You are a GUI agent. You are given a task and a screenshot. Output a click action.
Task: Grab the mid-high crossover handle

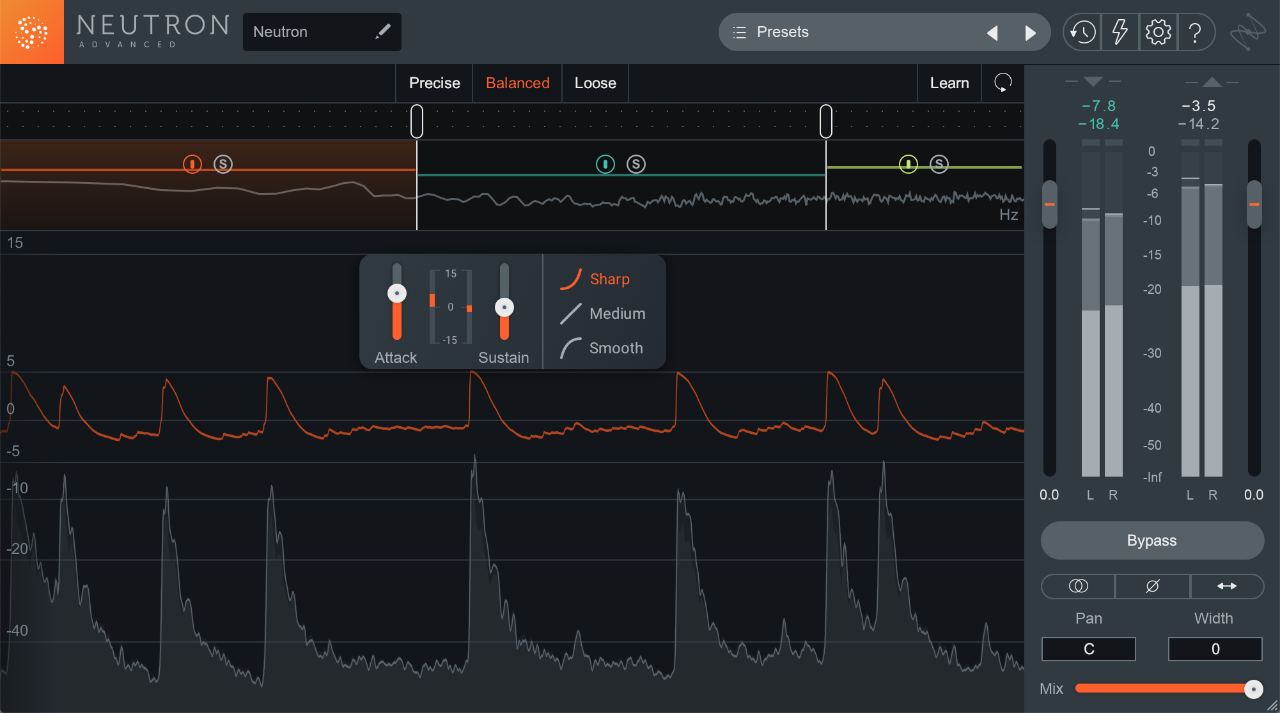(826, 121)
